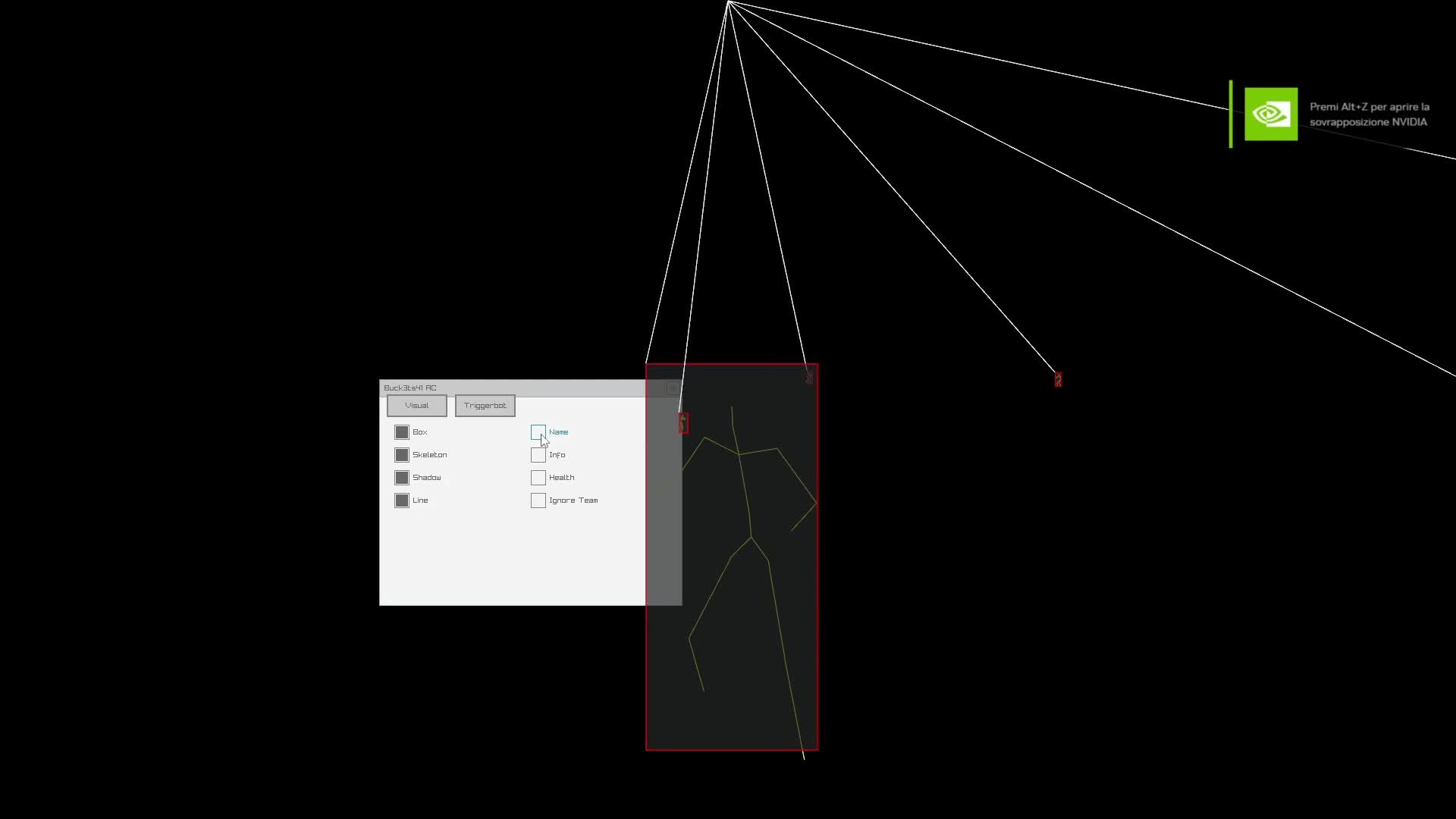Switch to the Visual tab

pyautogui.click(x=416, y=406)
